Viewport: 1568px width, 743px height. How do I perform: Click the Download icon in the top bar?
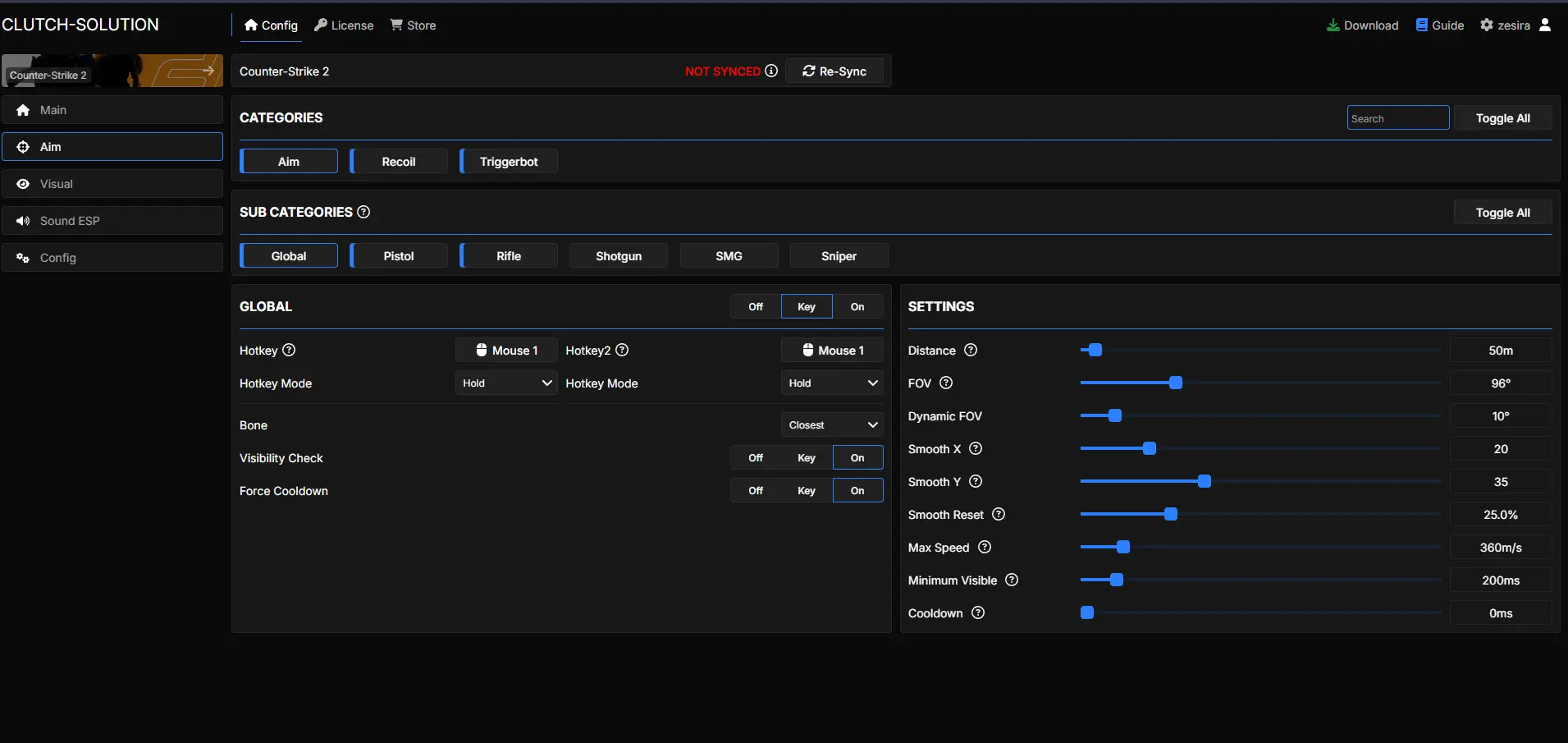[1333, 25]
